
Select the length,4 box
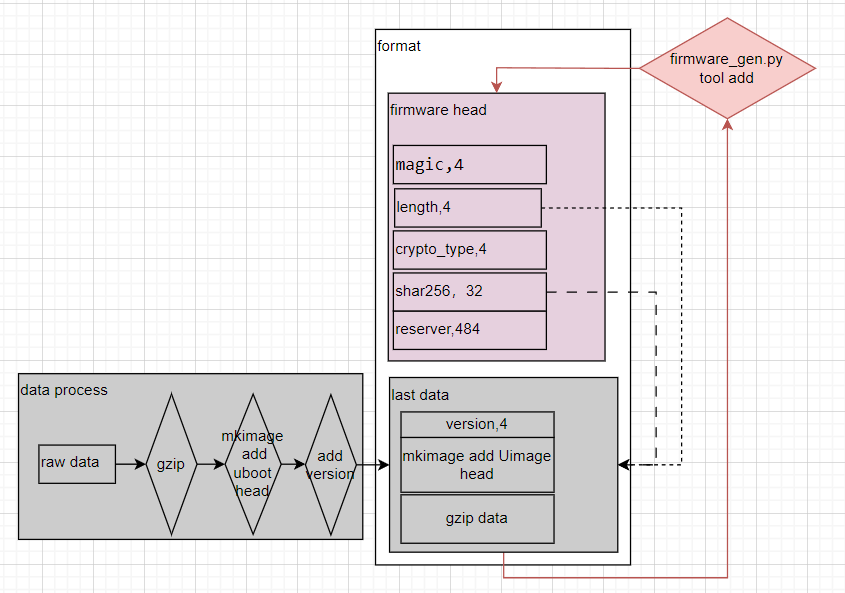click(467, 207)
